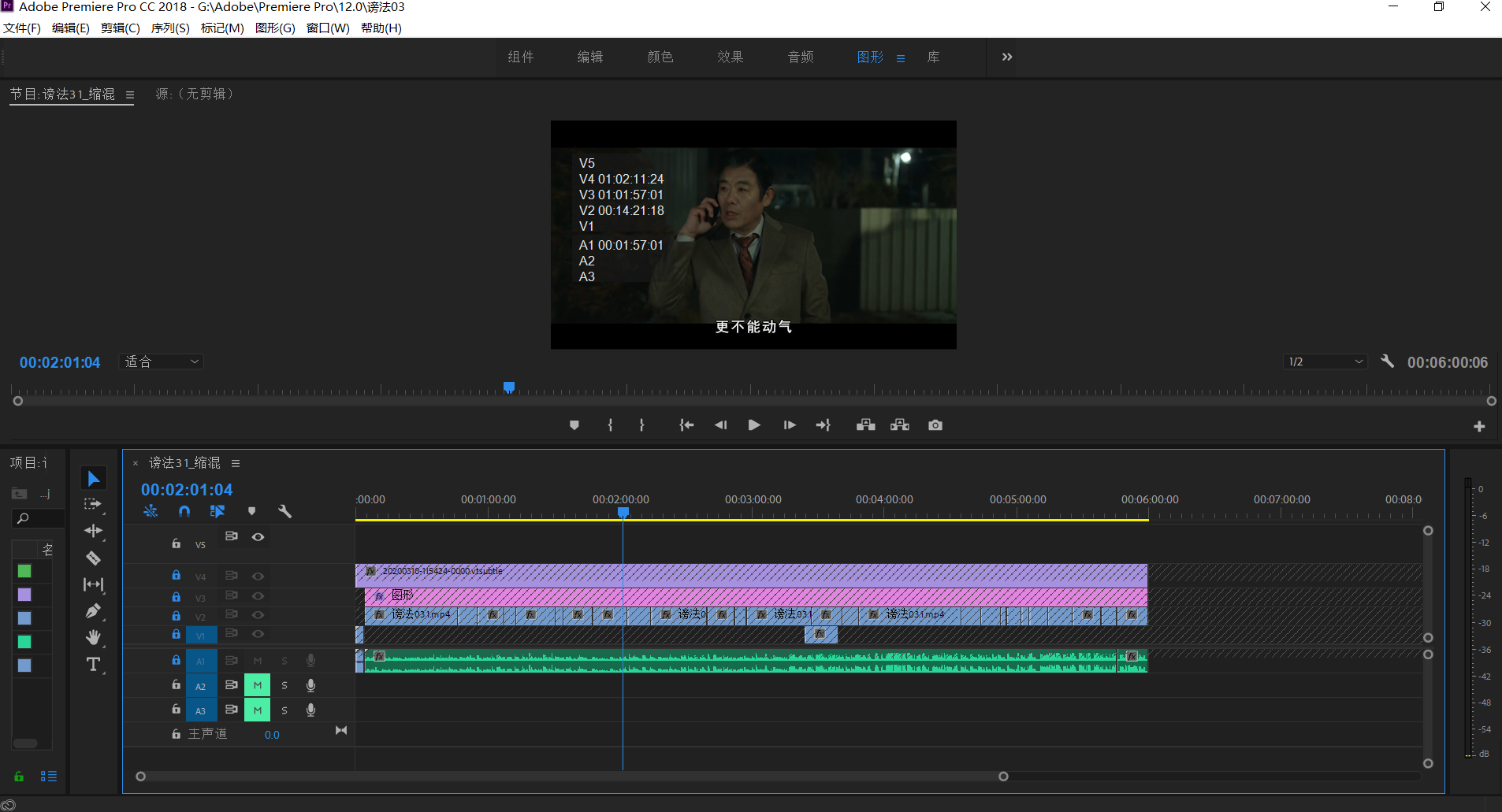Export frame with camera icon
The image size is (1502, 812).
[x=935, y=425]
